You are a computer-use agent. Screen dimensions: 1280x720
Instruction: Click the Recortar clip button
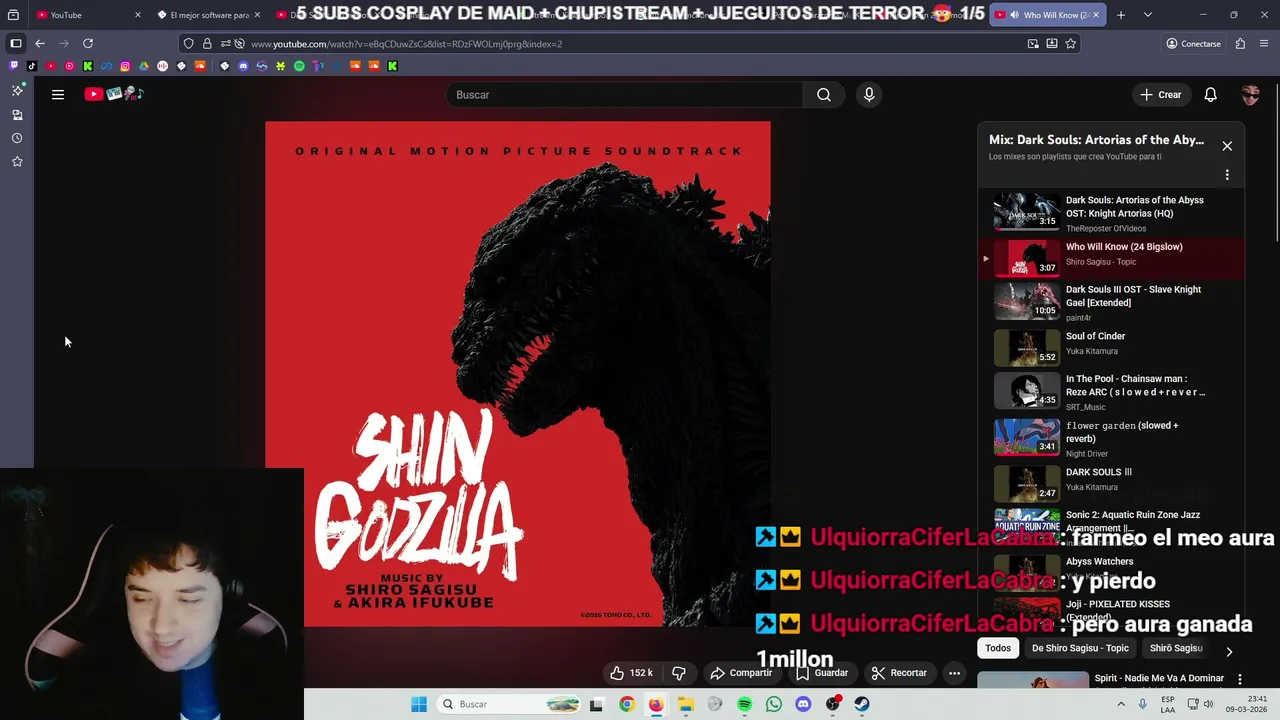pos(899,673)
